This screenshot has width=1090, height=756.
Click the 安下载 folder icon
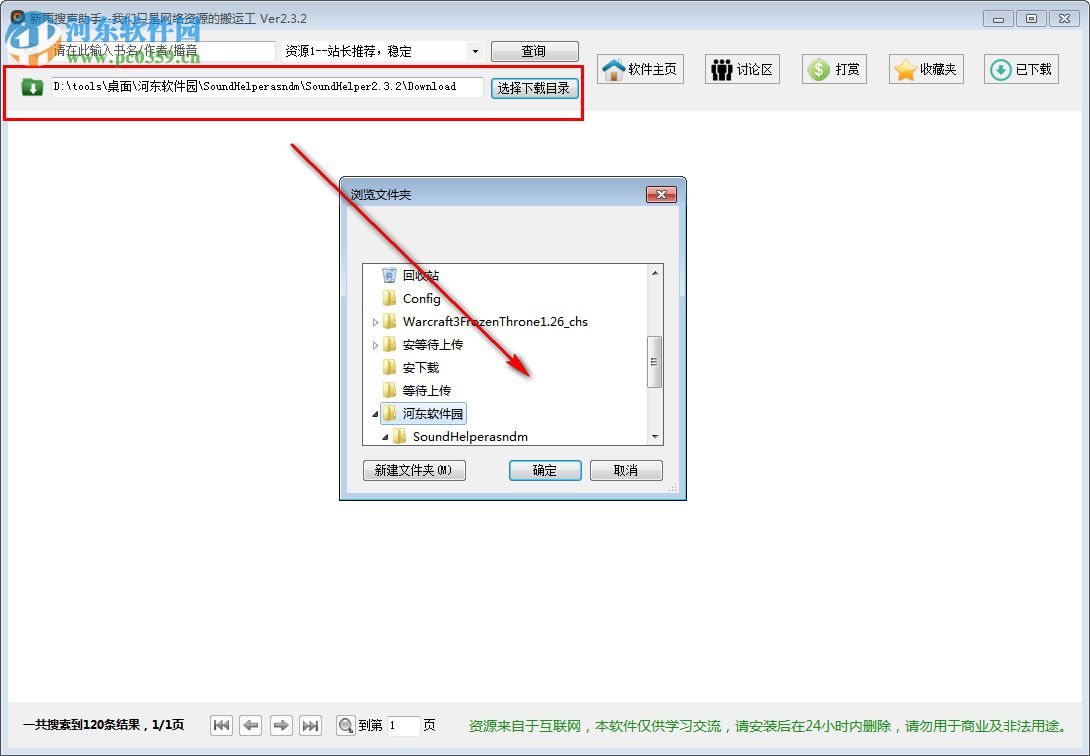389,367
